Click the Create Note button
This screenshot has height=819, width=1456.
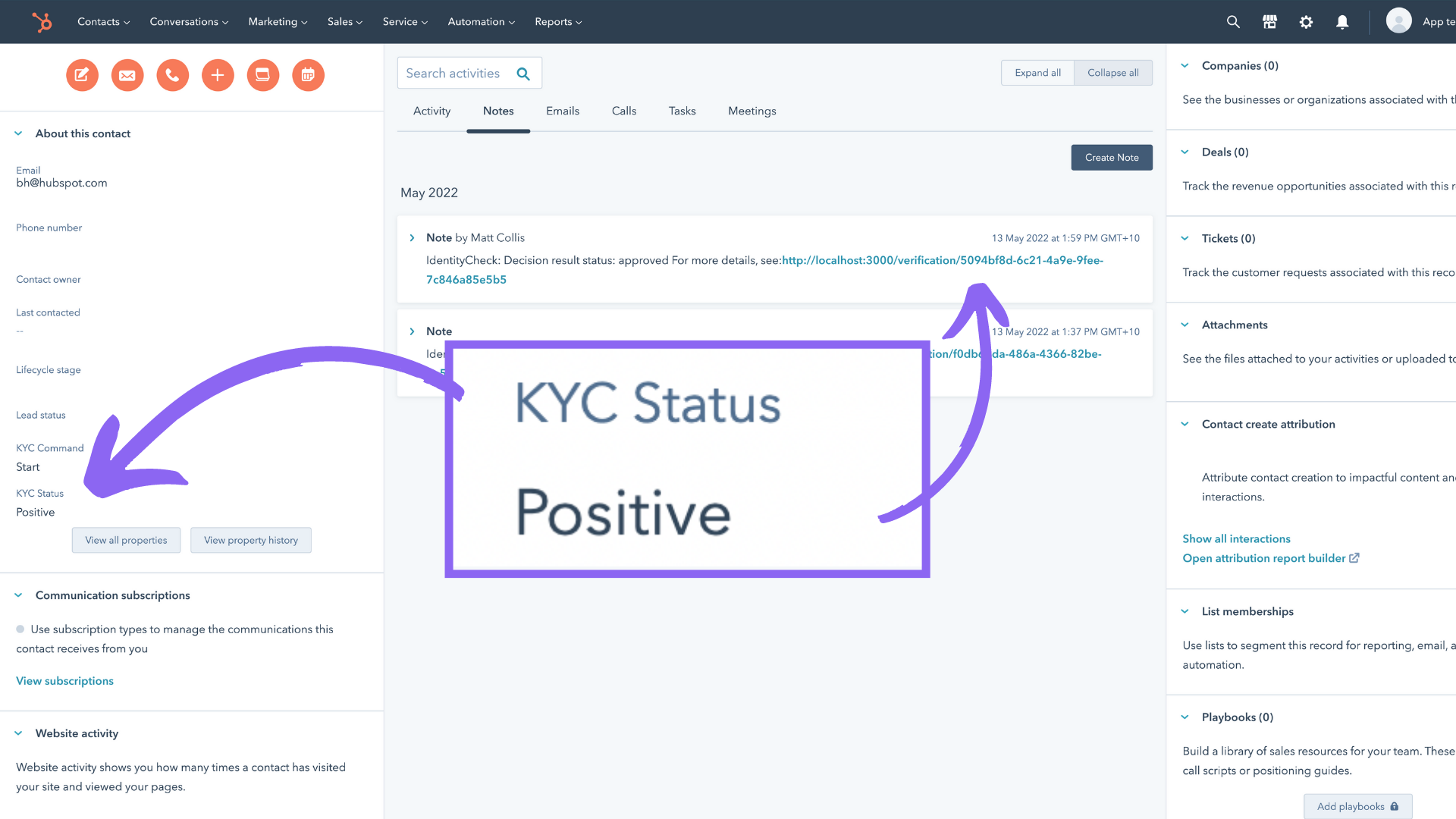point(1111,157)
